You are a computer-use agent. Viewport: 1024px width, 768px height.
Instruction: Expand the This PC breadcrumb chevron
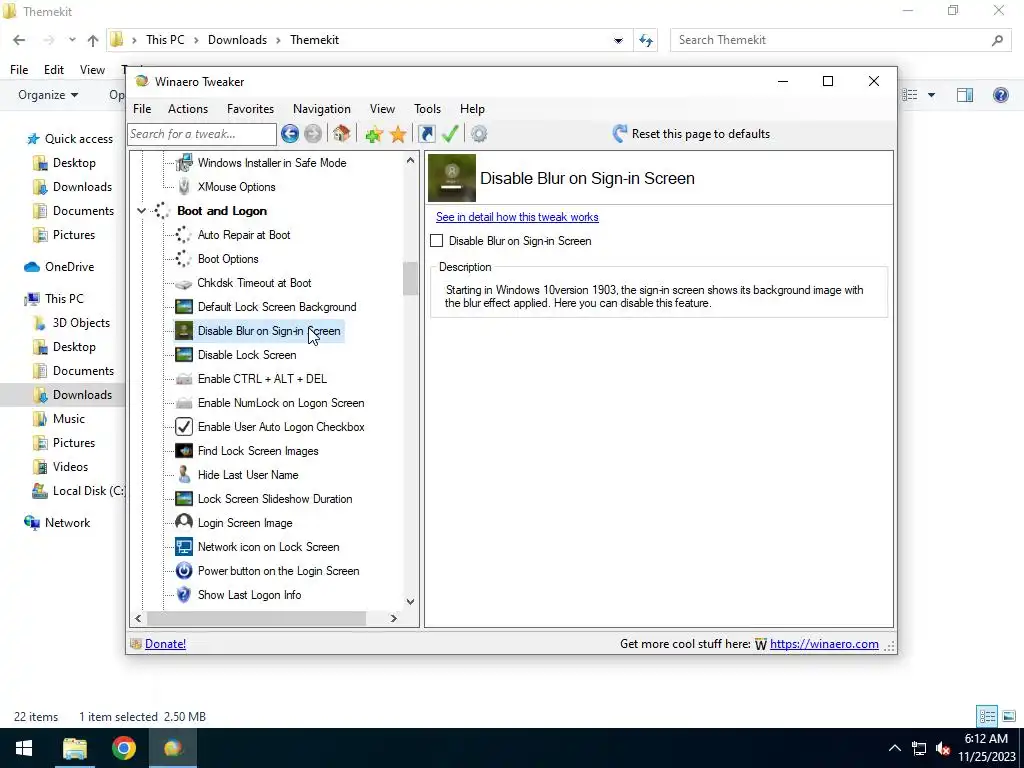pyautogui.click(x=197, y=40)
